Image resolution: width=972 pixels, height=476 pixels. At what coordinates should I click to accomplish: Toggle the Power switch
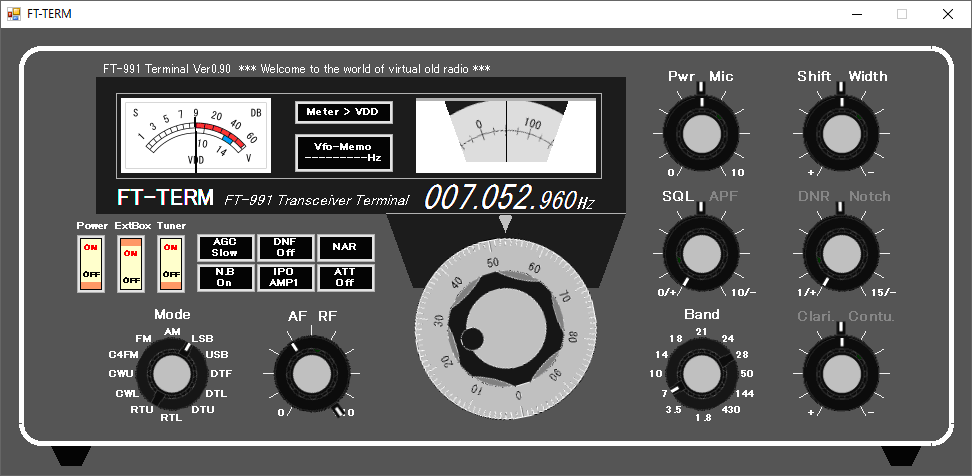click(91, 263)
